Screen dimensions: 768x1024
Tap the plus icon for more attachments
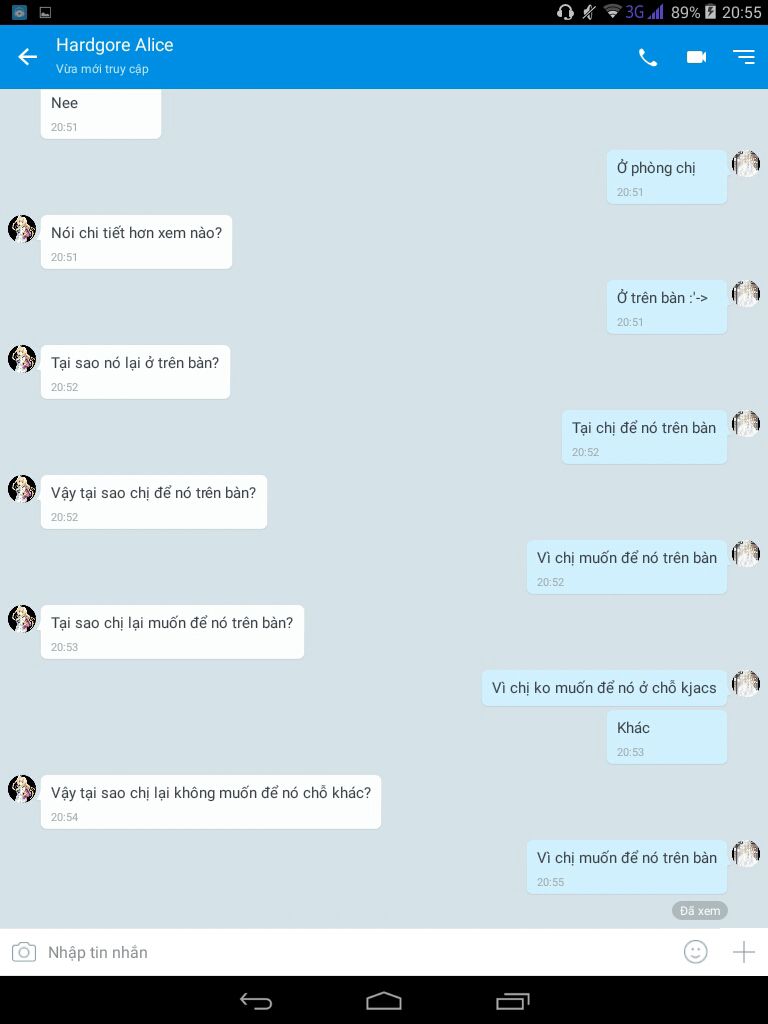coord(743,952)
